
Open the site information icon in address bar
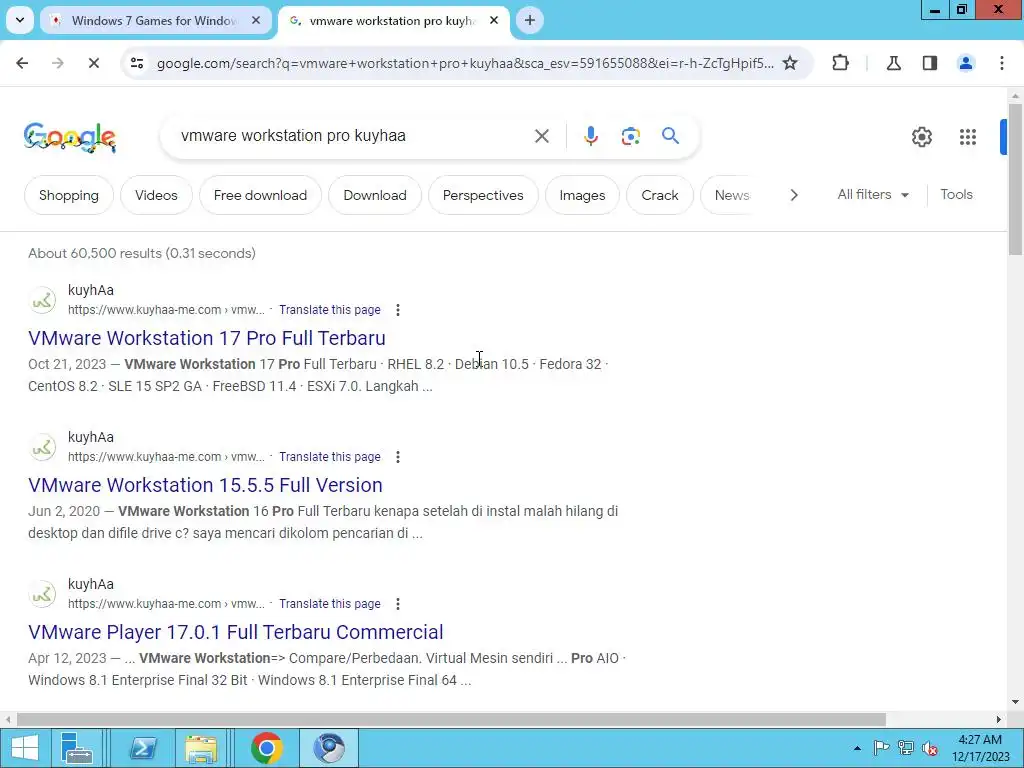tap(137, 63)
